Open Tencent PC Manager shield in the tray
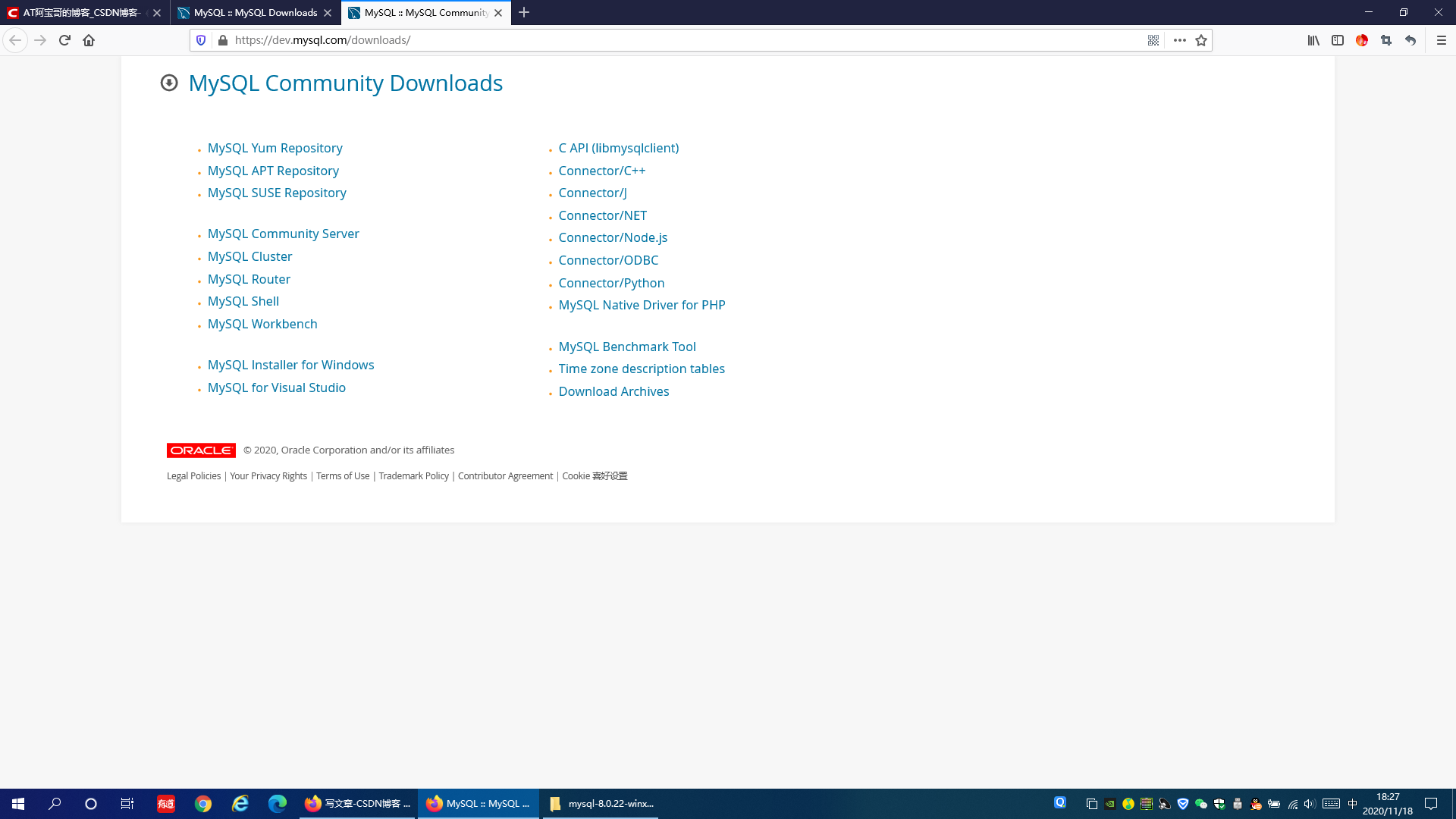The image size is (1456, 819). click(1182, 804)
